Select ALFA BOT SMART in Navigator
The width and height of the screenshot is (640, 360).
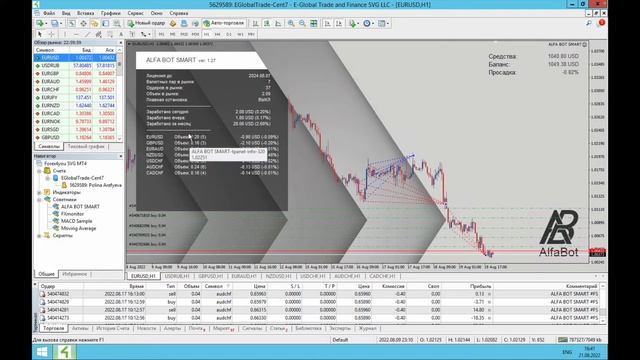(80, 207)
